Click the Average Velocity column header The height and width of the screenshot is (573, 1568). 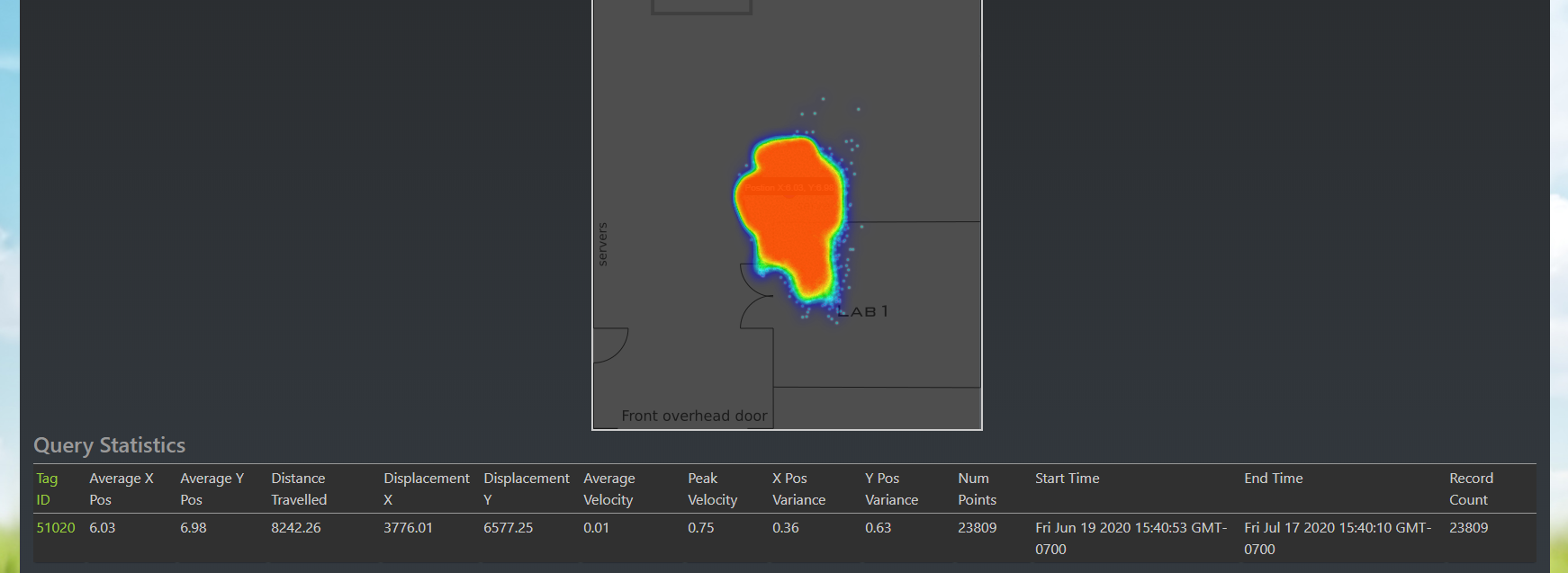(x=609, y=489)
